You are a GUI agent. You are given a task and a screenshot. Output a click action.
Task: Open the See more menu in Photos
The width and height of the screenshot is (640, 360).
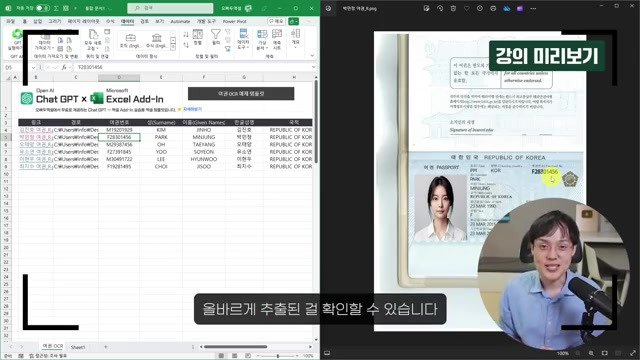point(533,8)
